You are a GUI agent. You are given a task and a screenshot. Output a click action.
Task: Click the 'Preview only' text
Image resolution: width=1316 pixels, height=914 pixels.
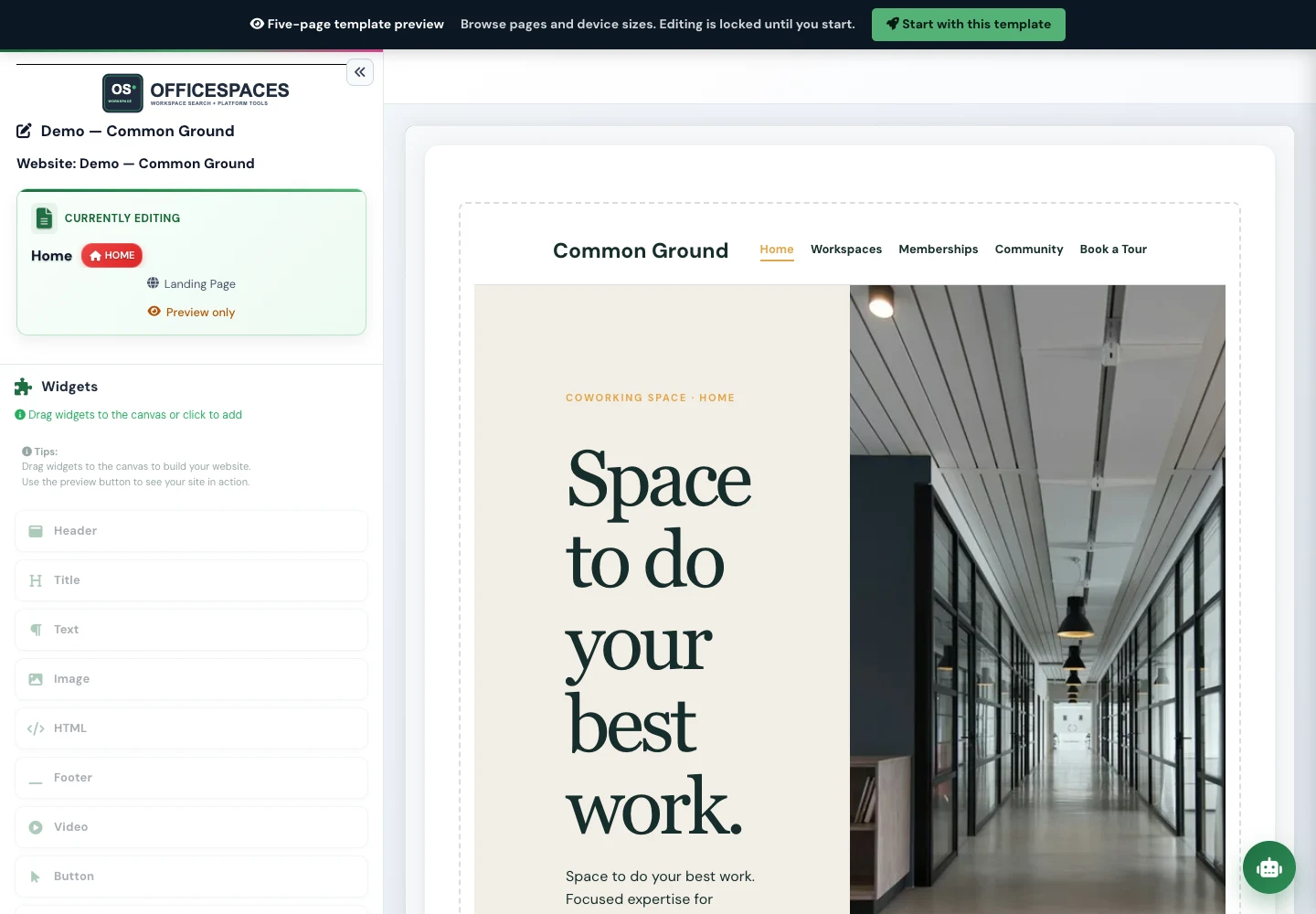tap(200, 313)
